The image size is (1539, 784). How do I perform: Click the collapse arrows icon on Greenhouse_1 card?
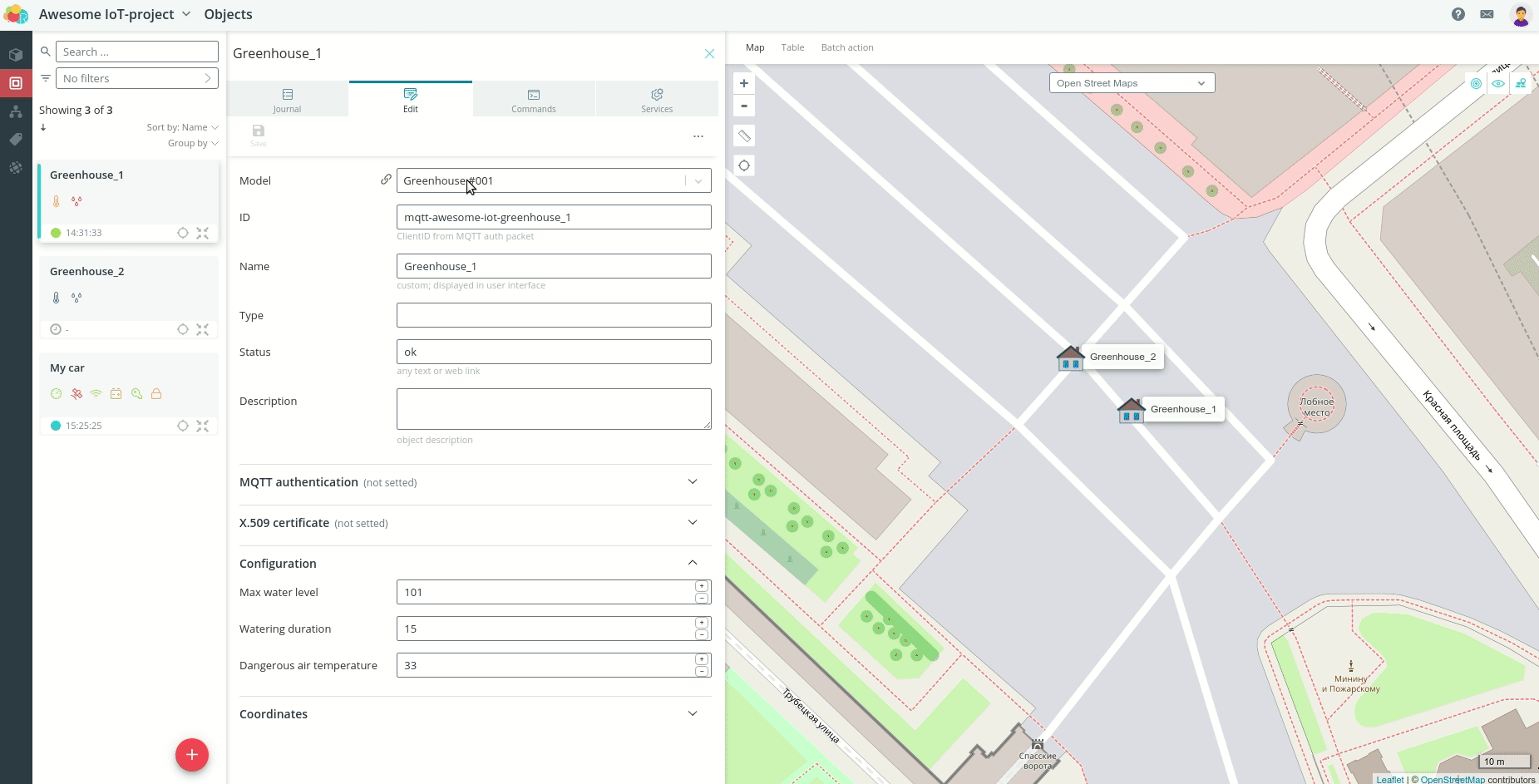pyautogui.click(x=203, y=233)
